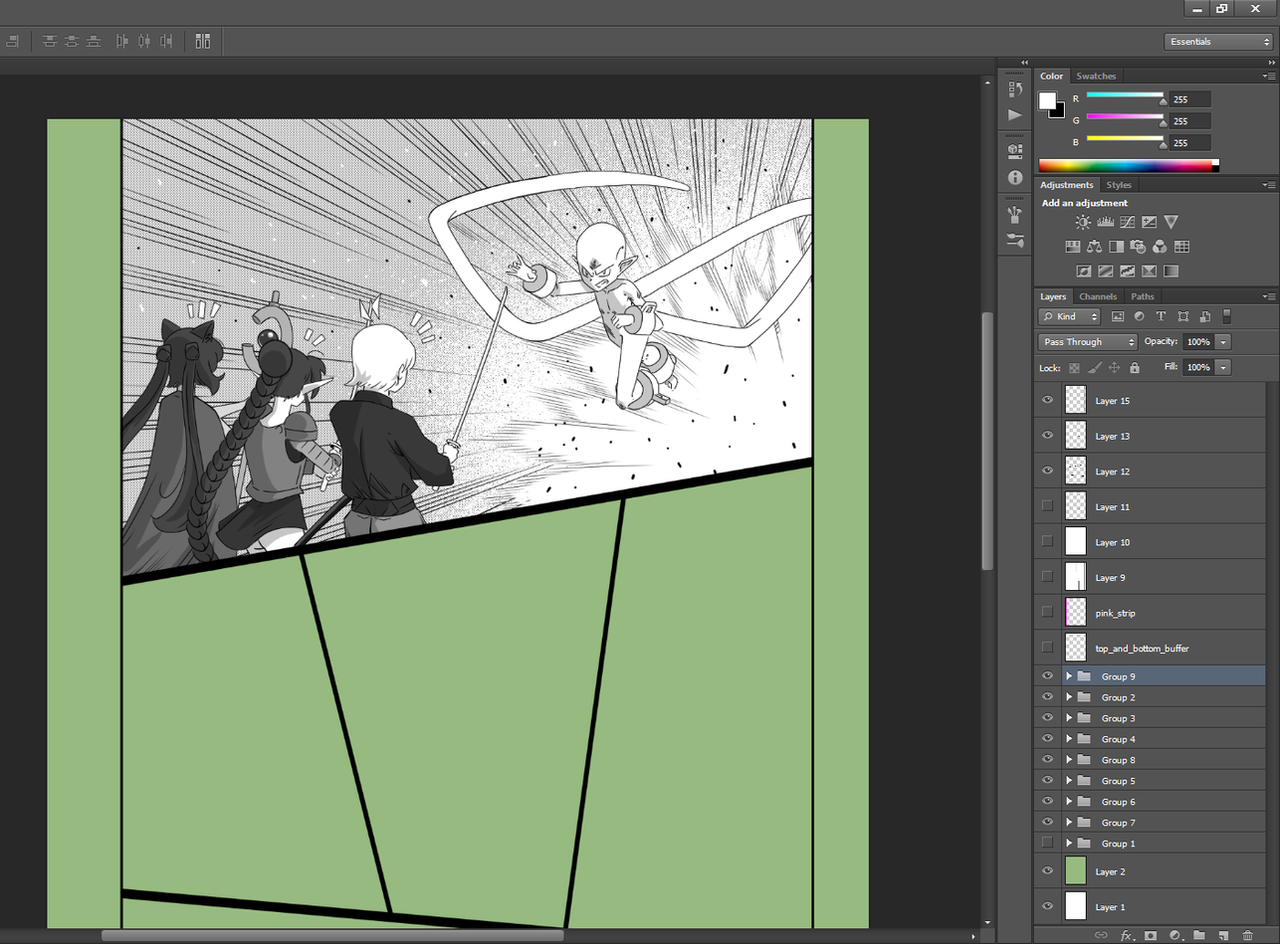Click the create new group folder icon
This screenshot has height=944, width=1280.
click(1199, 936)
